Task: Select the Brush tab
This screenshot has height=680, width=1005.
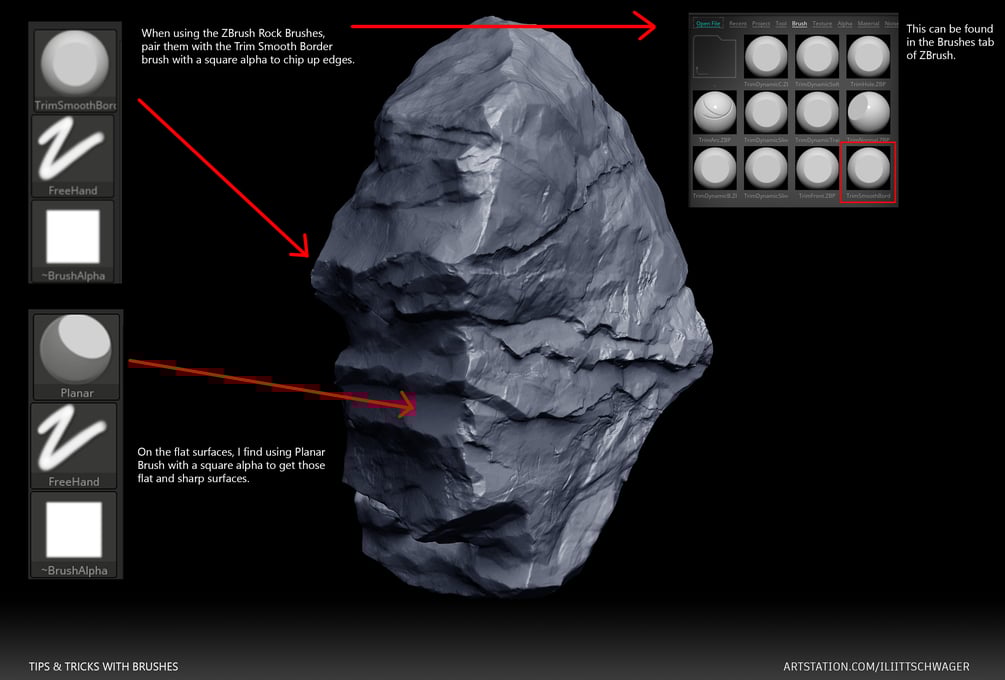Action: coord(799,24)
